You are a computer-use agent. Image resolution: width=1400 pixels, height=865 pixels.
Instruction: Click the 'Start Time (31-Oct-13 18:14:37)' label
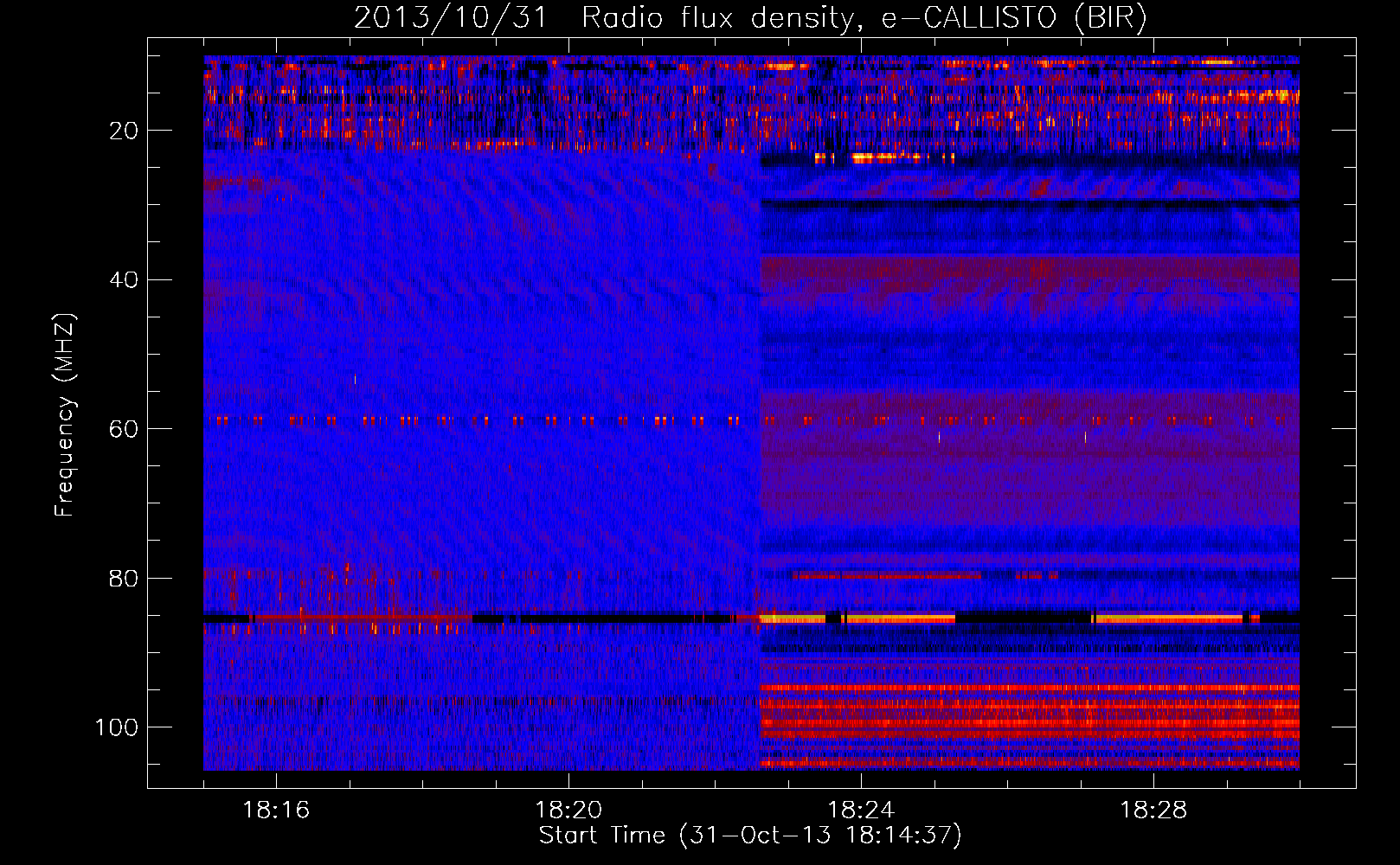tap(750, 836)
